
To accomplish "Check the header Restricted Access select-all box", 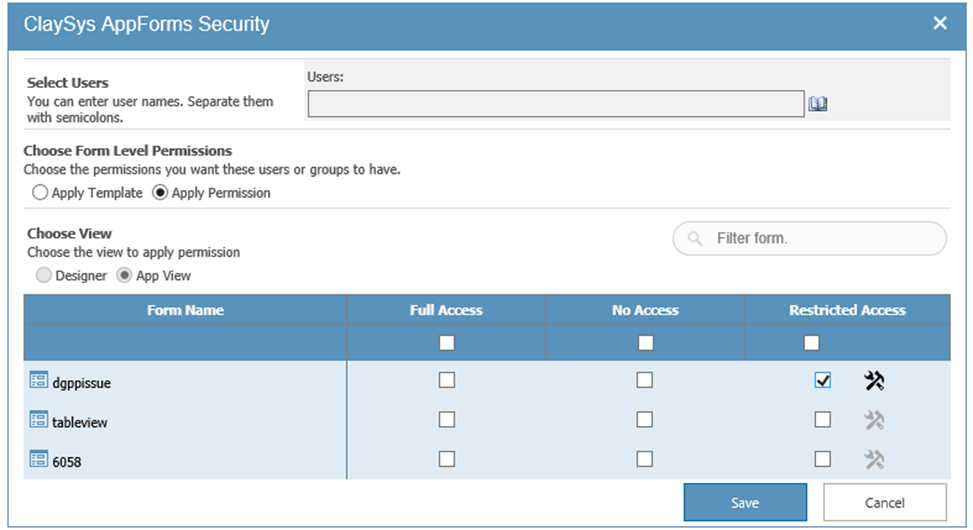I will click(811, 343).
